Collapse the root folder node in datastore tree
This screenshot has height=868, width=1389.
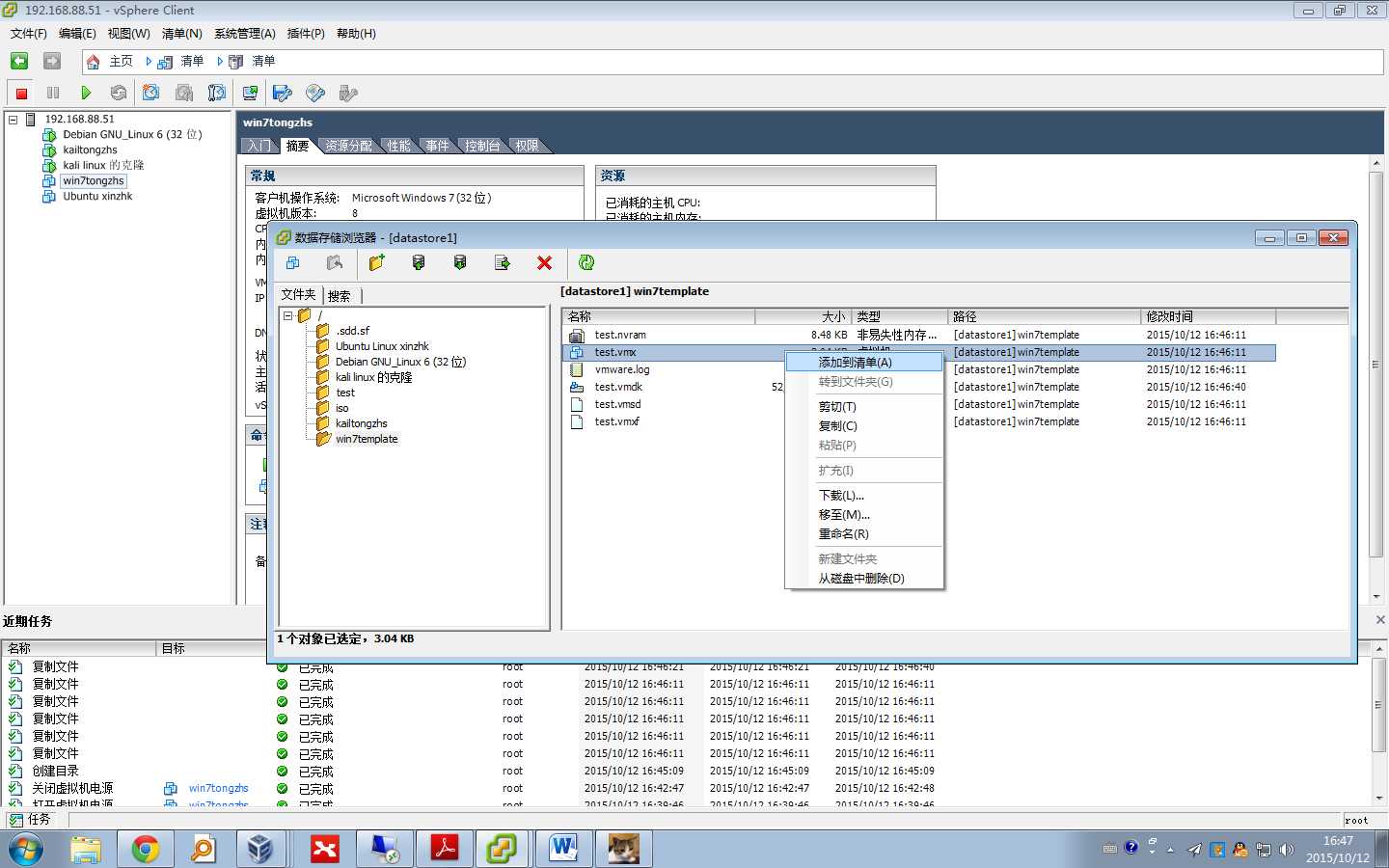click(287, 316)
